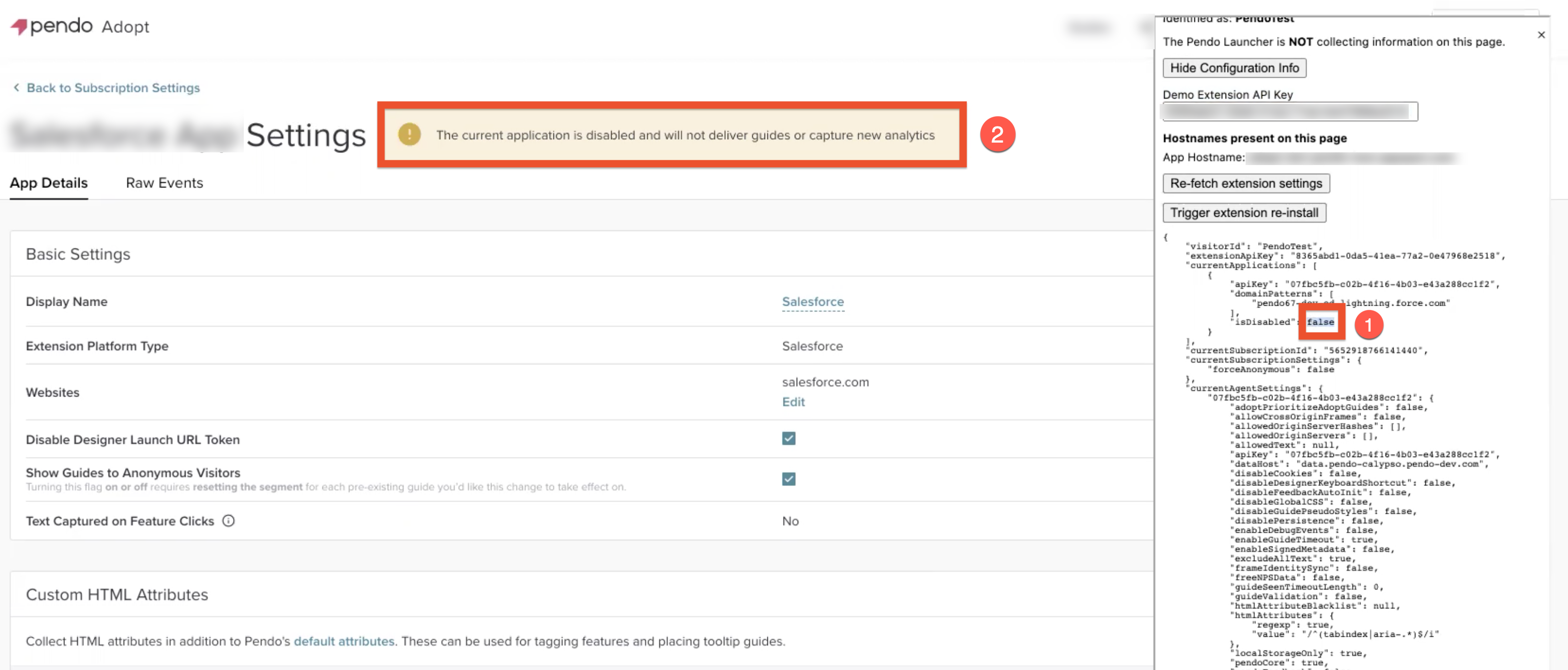Go back to Subscription Settings
The width and height of the screenshot is (1568, 670).
point(113,87)
